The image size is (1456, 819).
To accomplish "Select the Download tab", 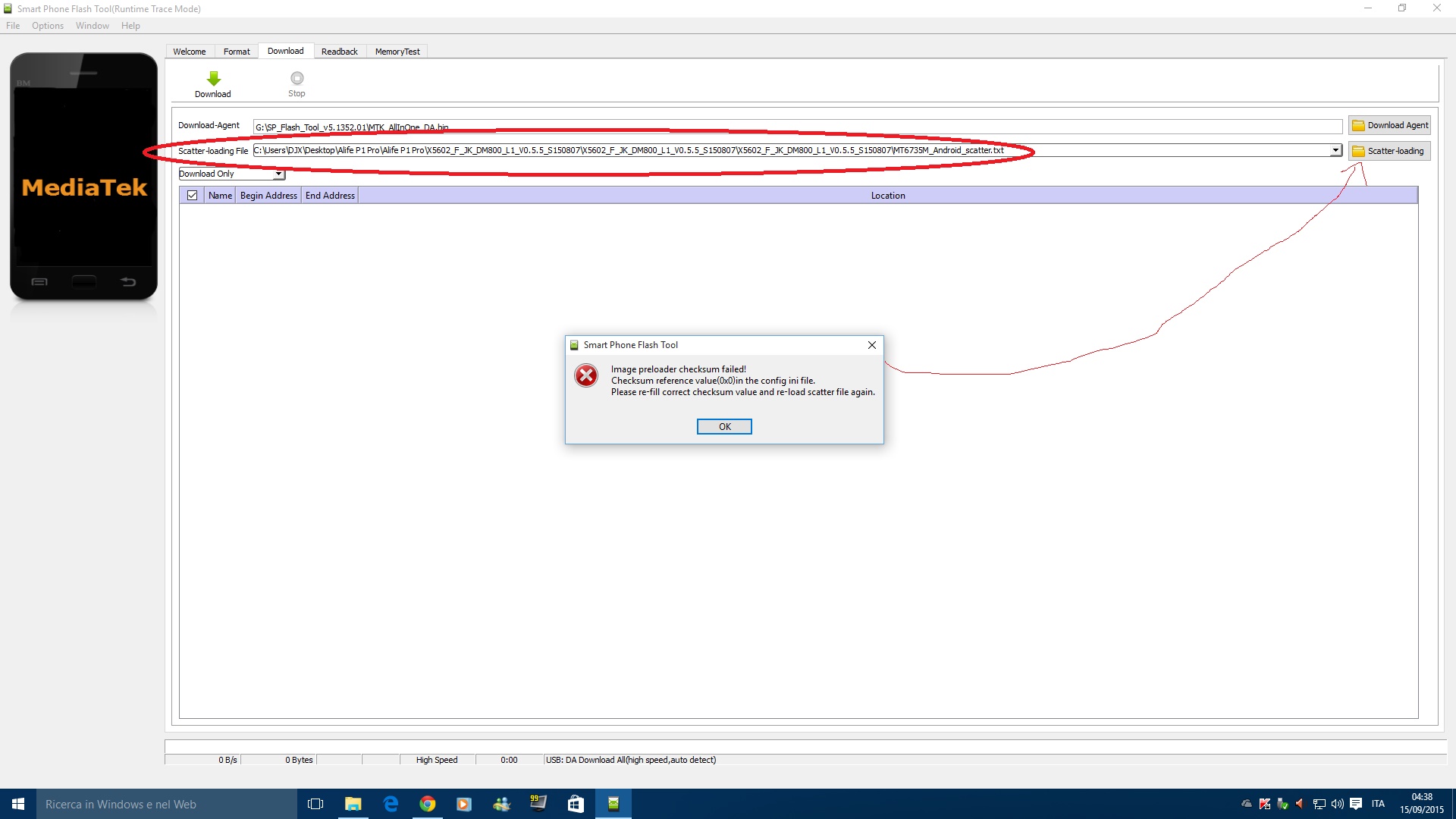I will pyautogui.click(x=285, y=51).
